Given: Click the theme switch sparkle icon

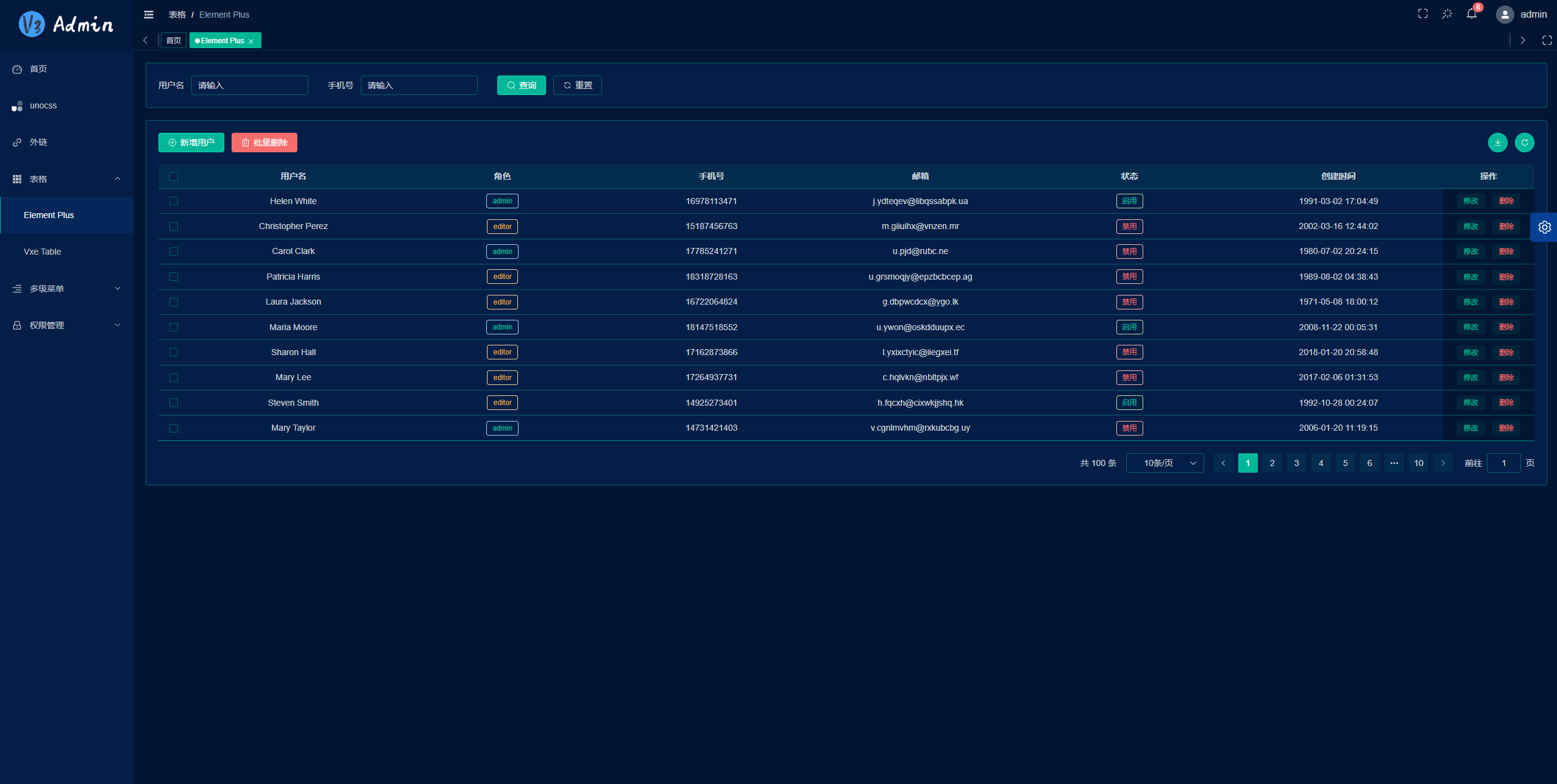Looking at the screenshot, I should click(x=1447, y=14).
